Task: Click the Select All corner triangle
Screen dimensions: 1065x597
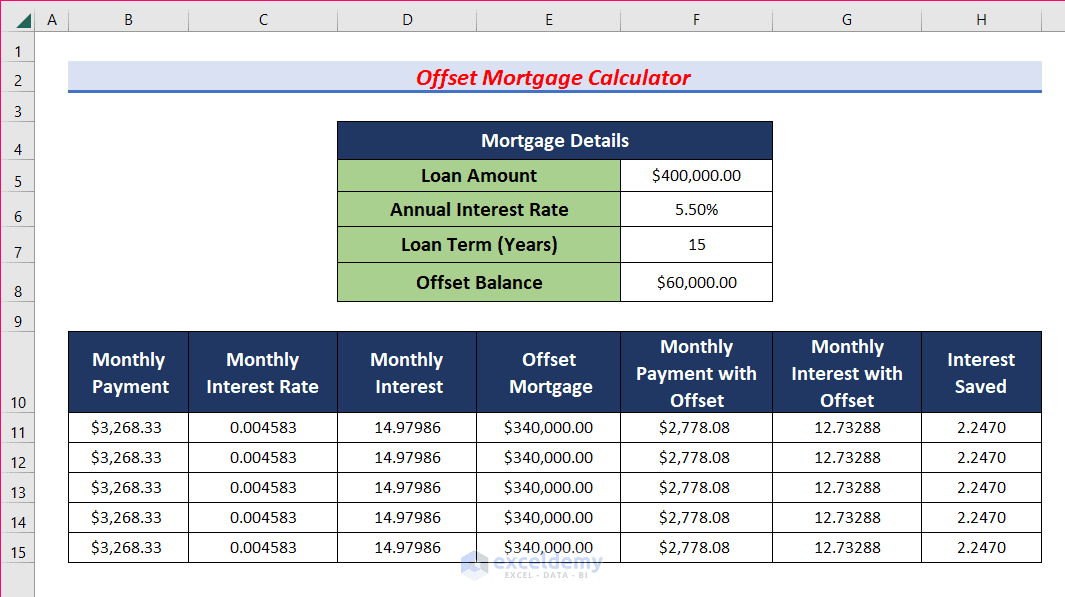Action: click(x=23, y=20)
